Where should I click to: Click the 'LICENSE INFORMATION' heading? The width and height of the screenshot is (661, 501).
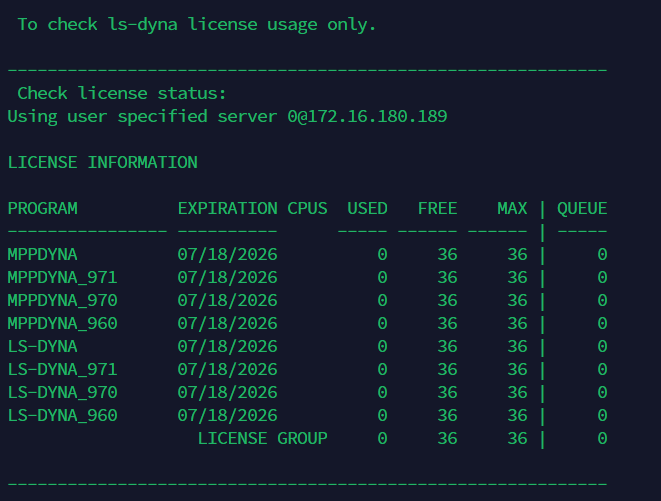click(x=102, y=162)
